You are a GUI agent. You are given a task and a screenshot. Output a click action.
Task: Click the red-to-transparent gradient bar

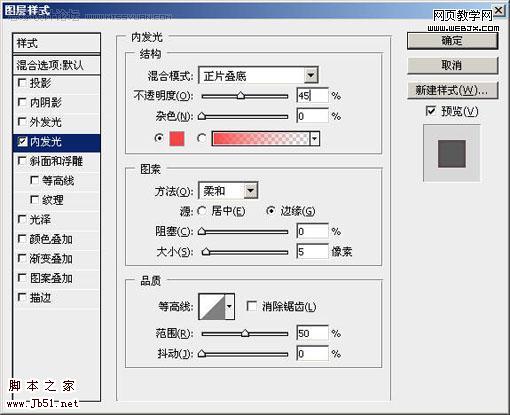coord(261,138)
